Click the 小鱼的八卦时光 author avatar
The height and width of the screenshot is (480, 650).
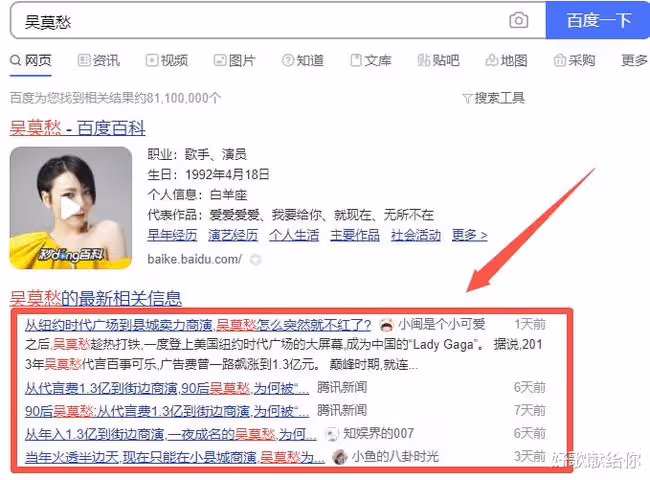click(340, 457)
